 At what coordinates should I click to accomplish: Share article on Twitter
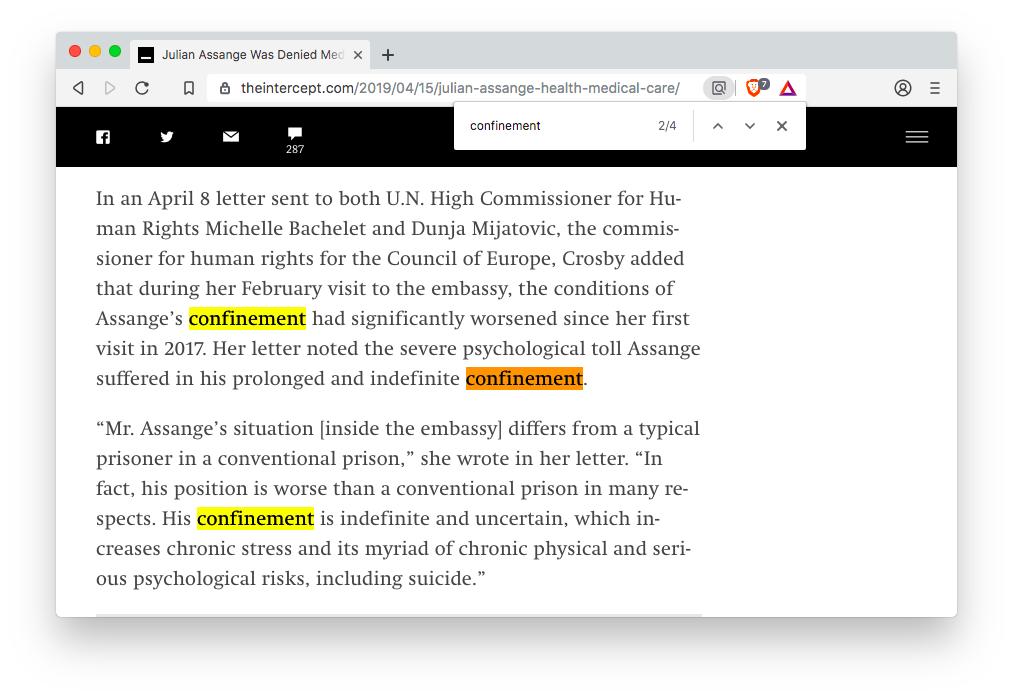[167, 136]
